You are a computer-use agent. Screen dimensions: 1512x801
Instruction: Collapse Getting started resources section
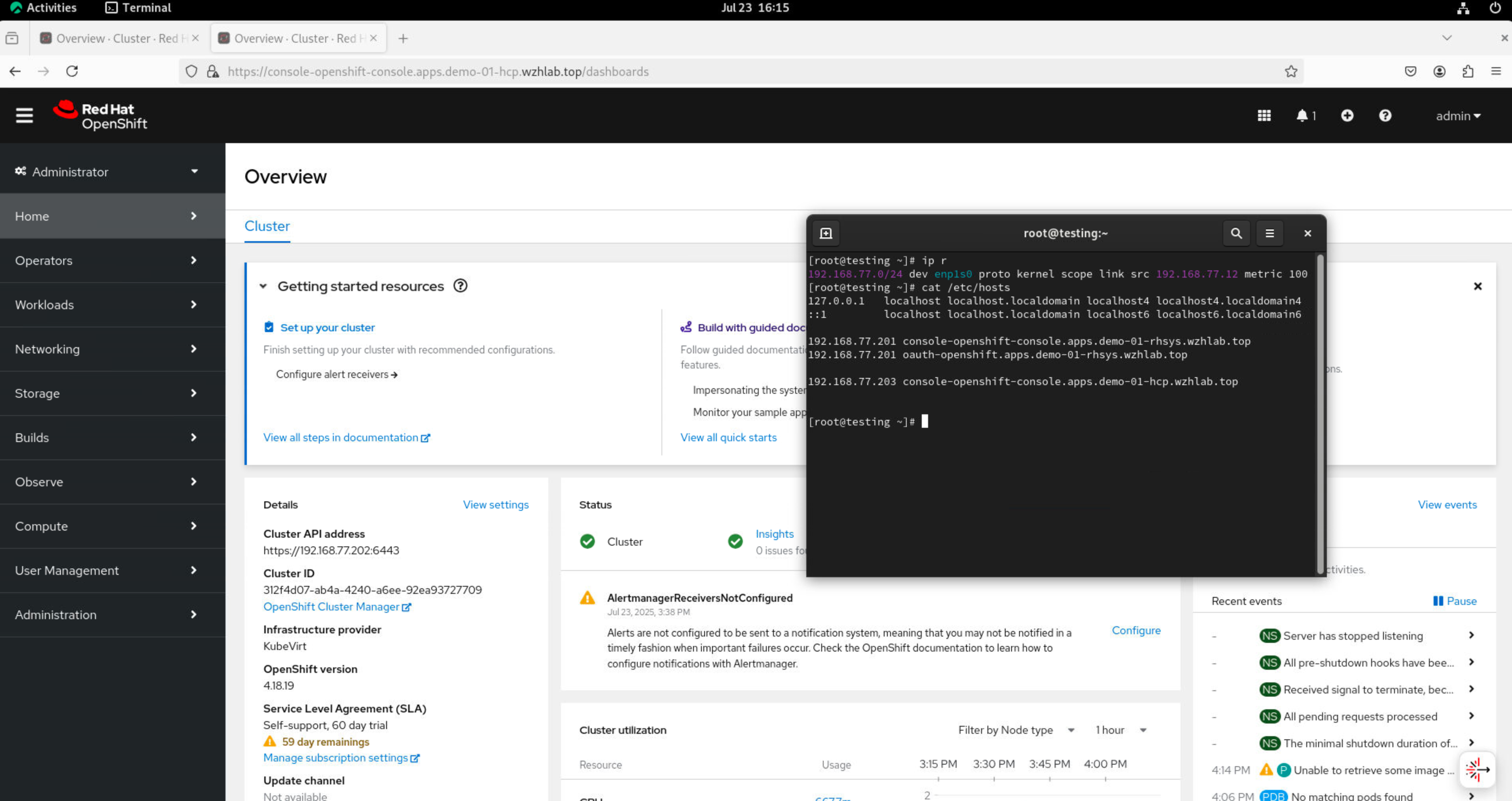[263, 286]
